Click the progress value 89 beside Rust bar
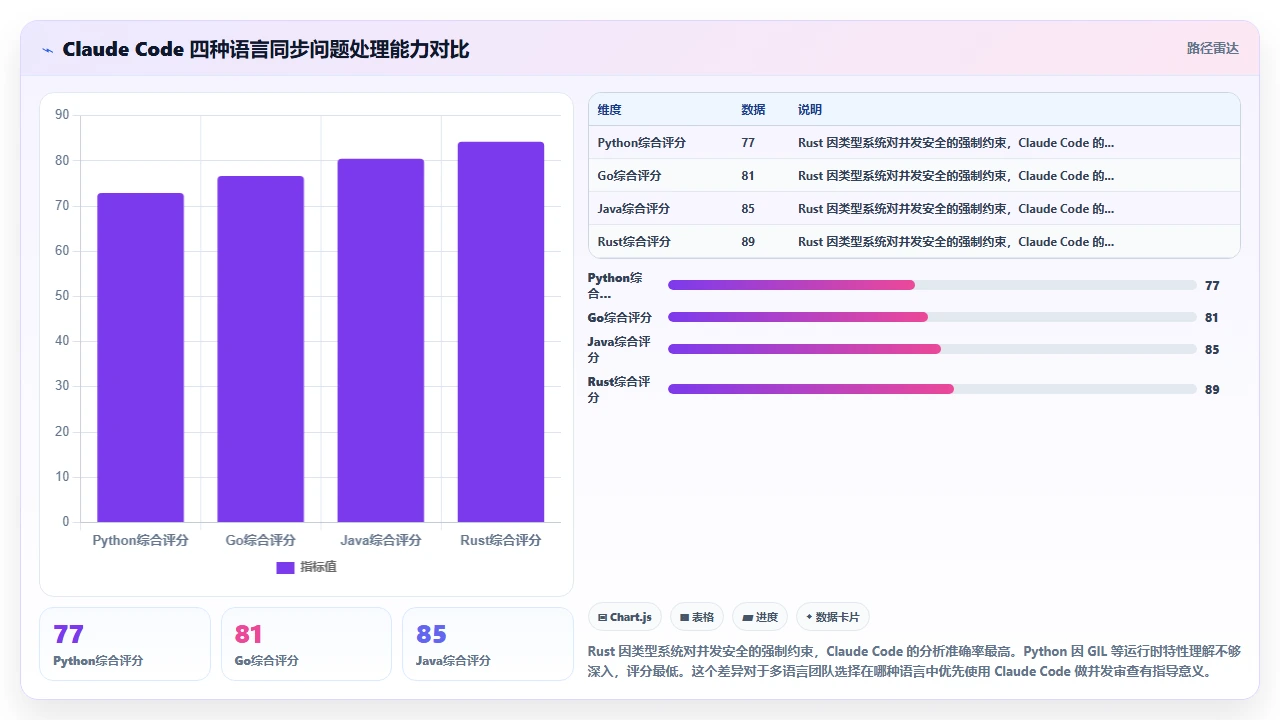 point(1212,389)
